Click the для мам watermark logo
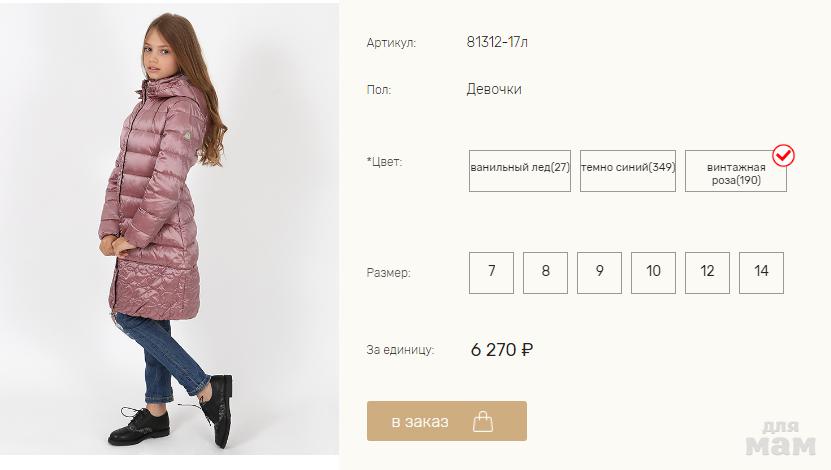Screen dimensions: 831x470 788,436
